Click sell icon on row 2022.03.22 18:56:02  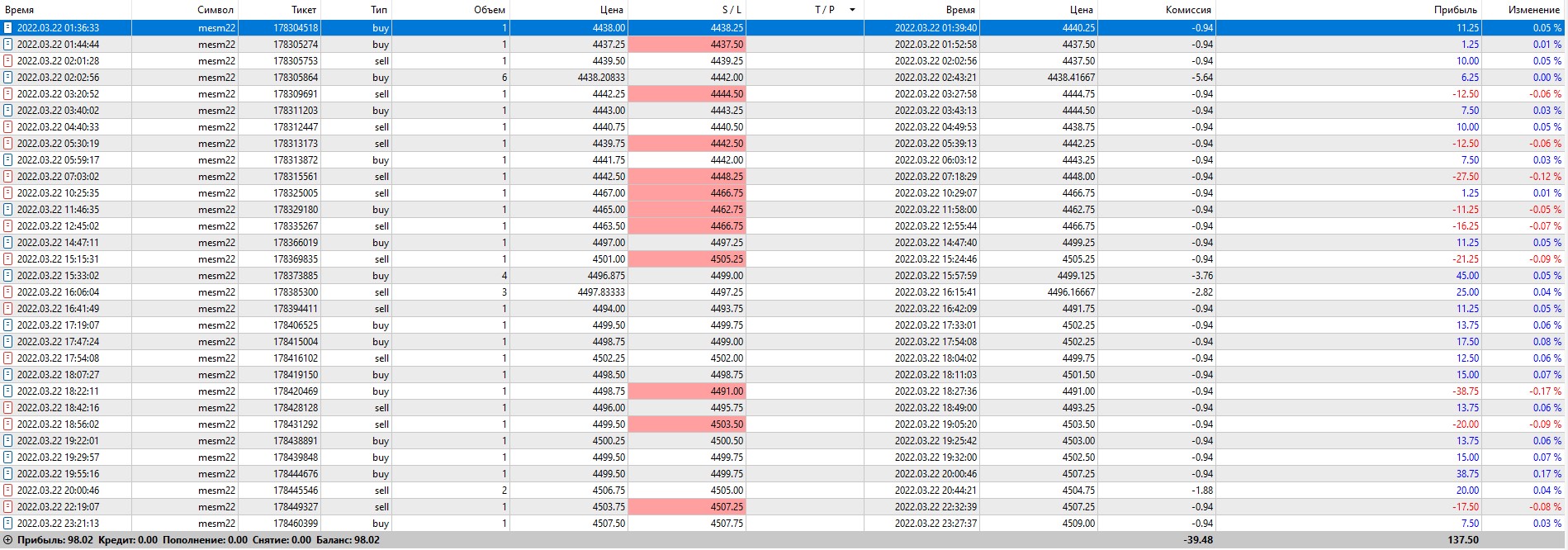click(x=8, y=424)
